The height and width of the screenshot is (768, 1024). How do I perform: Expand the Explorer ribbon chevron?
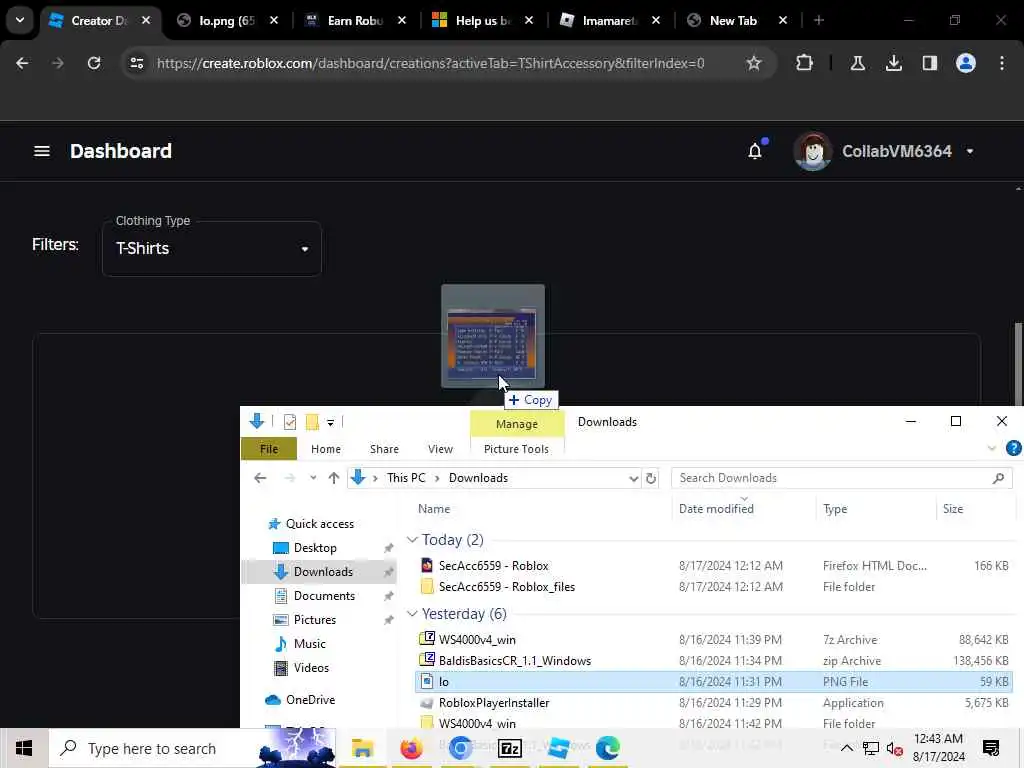991,448
